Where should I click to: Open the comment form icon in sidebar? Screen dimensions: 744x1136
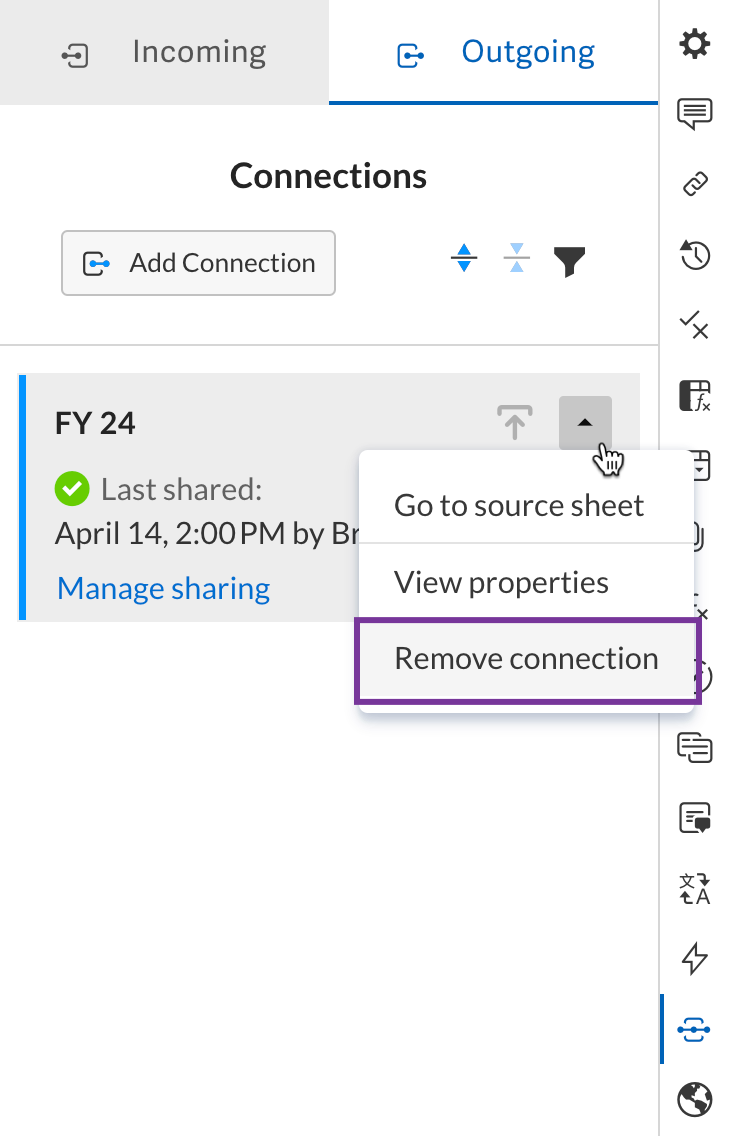tap(694, 818)
